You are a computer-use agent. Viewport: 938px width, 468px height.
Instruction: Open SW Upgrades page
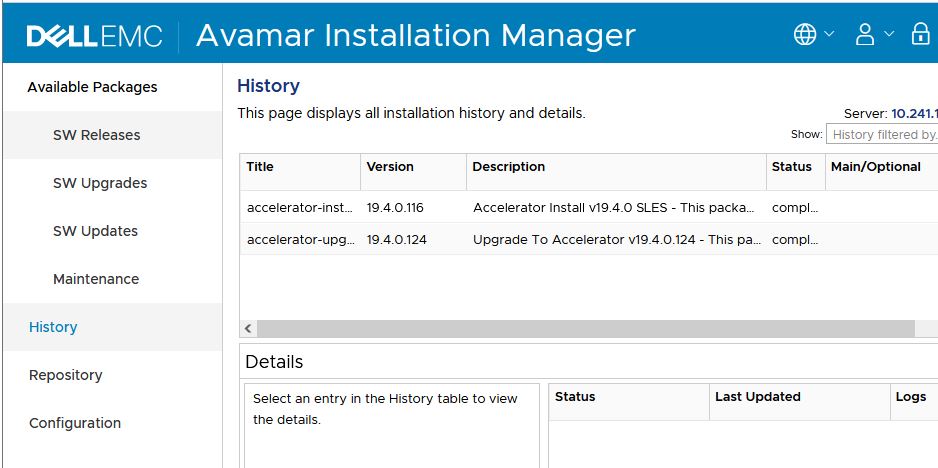point(100,183)
